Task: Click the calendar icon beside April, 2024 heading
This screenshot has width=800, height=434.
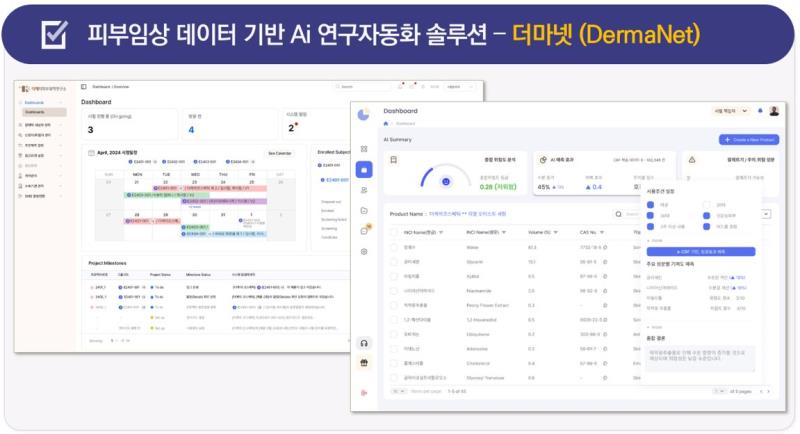Action: (x=91, y=152)
